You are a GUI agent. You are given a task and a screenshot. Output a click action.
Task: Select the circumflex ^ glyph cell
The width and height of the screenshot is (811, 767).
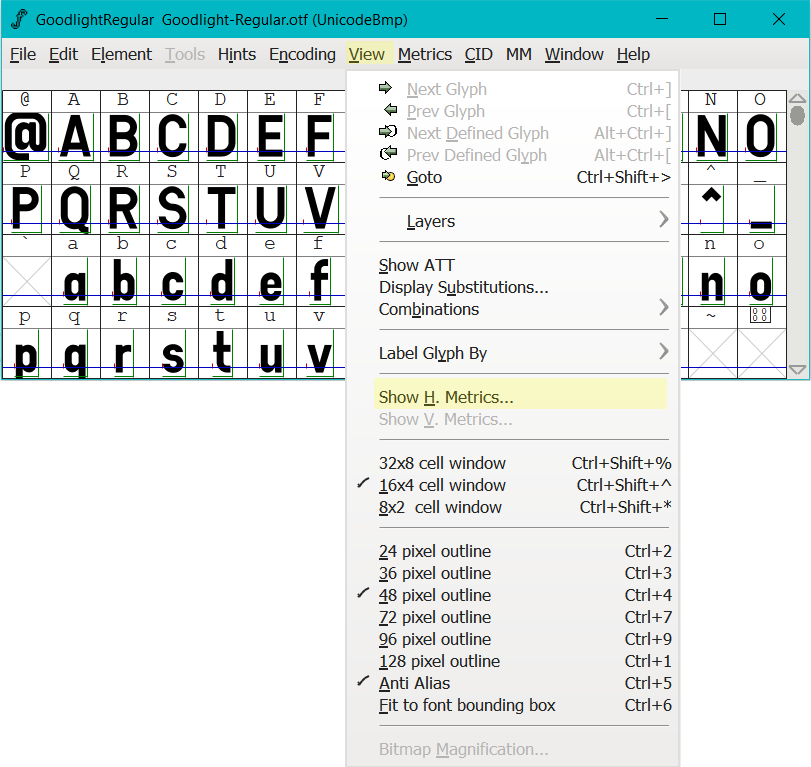713,207
